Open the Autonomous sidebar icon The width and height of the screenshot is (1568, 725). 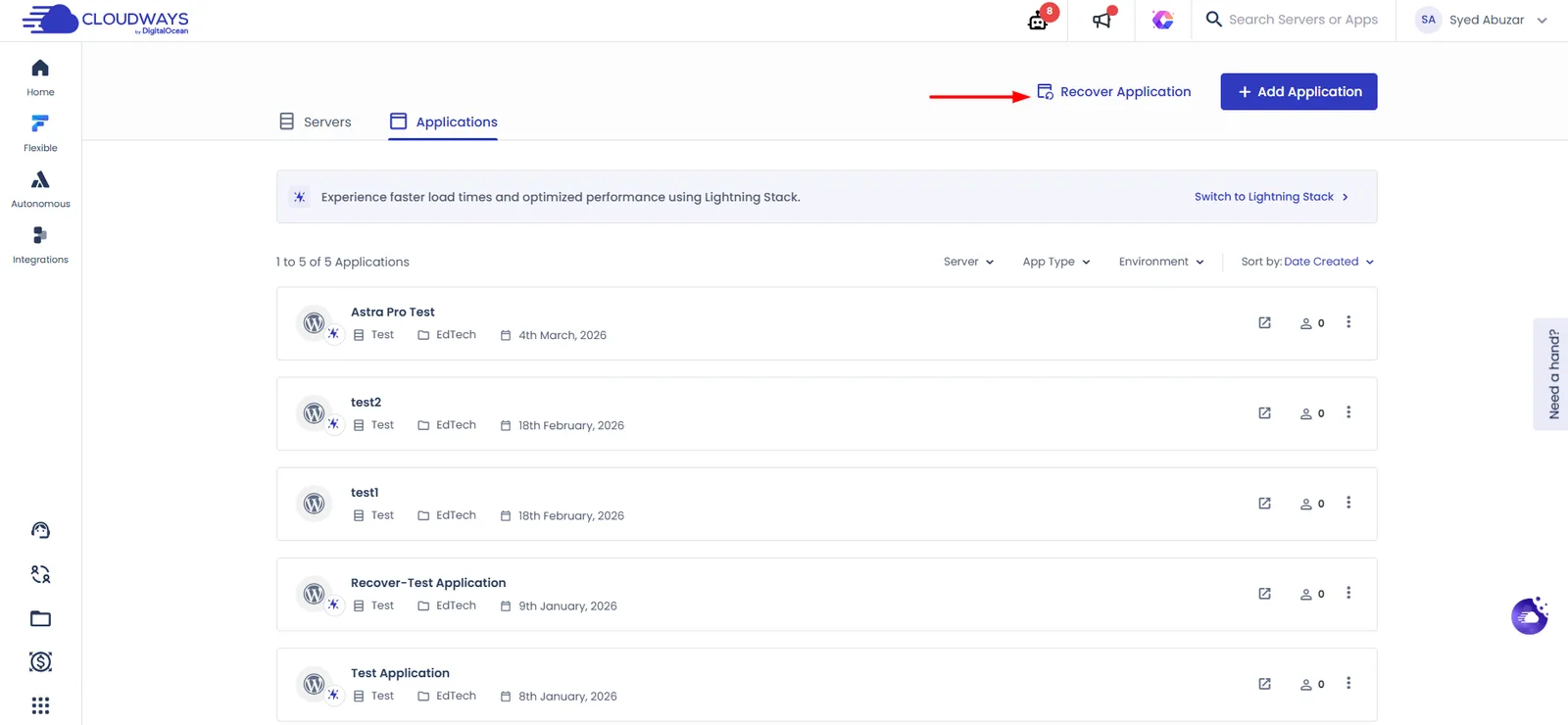[40, 189]
